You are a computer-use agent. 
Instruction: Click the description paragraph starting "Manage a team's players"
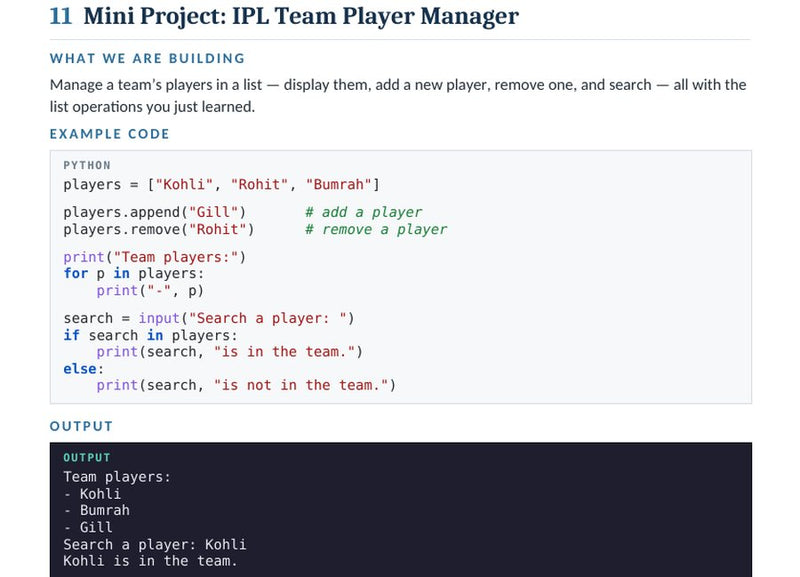tap(398, 95)
